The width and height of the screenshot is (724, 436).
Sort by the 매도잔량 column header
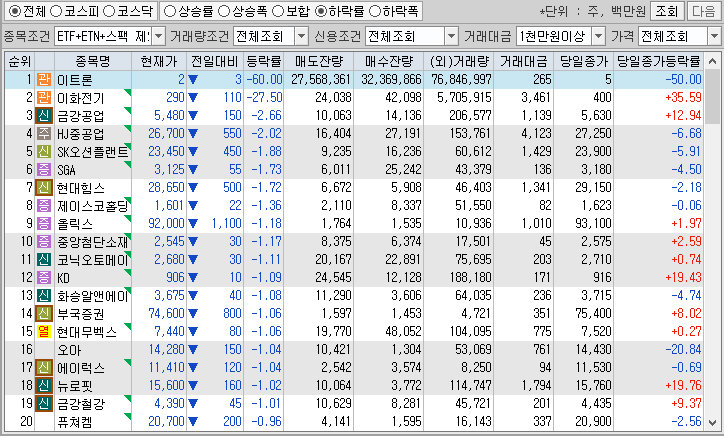click(319, 61)
